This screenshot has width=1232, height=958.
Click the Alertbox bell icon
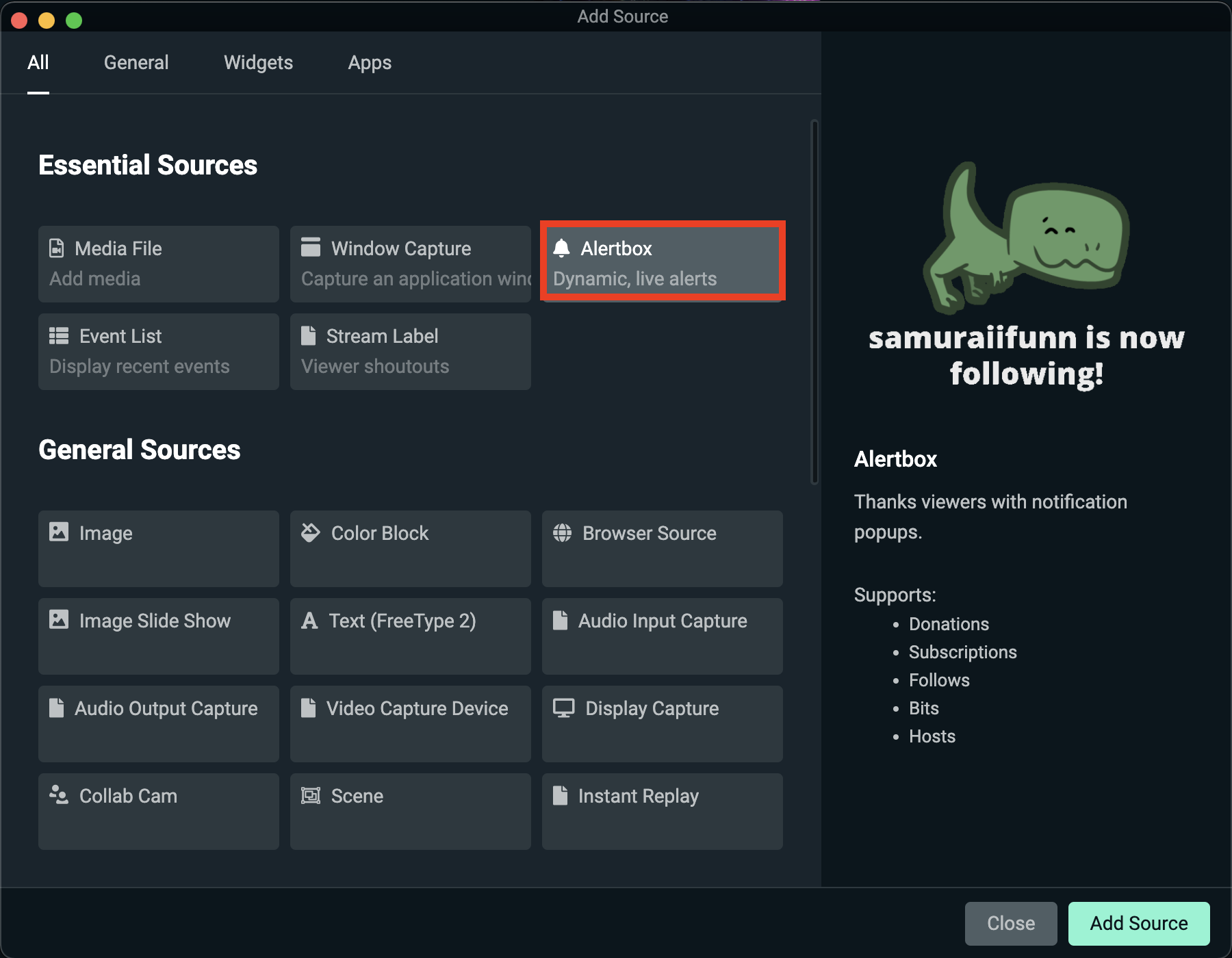(x=561, y=248)
